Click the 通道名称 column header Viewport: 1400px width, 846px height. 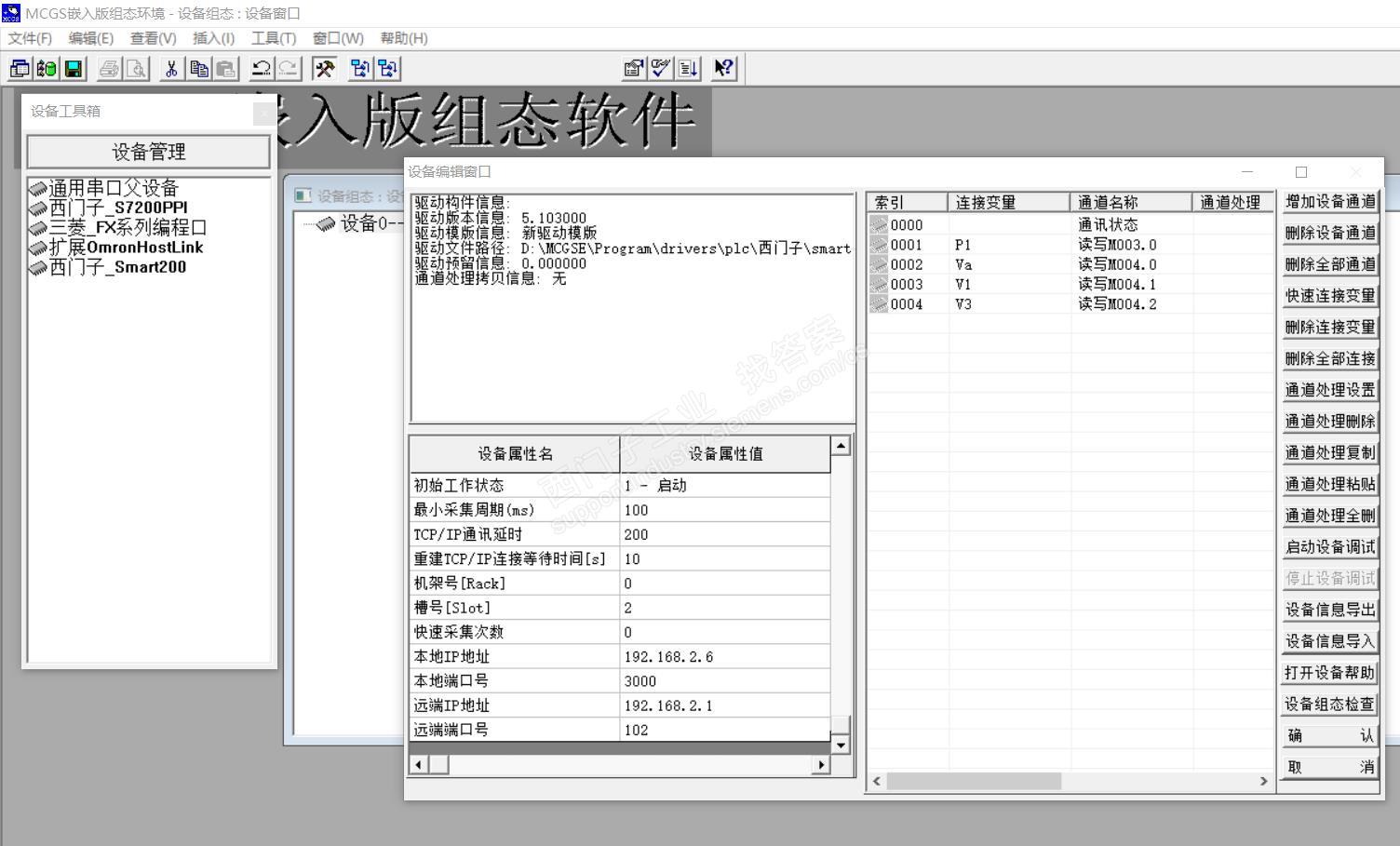coord(1131,203)
